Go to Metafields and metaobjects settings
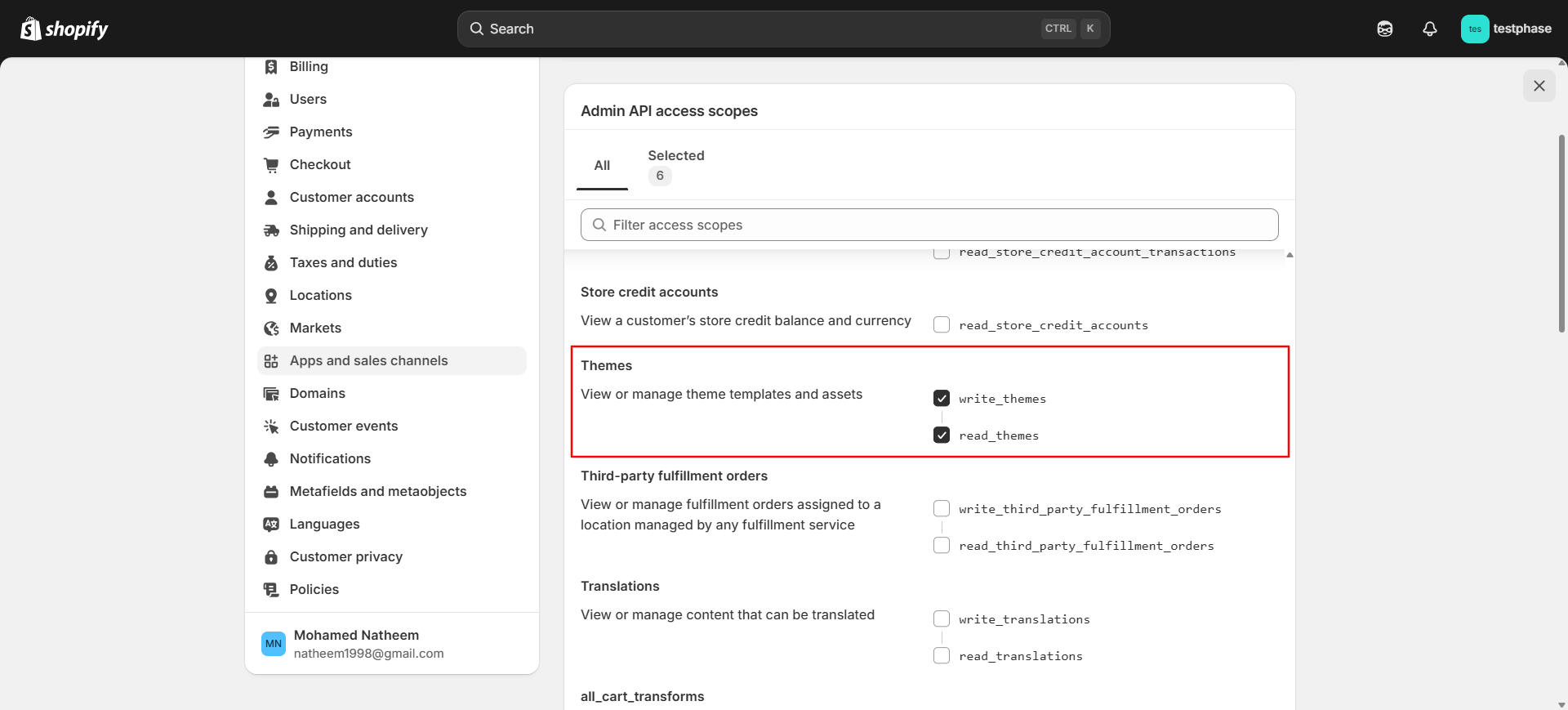The height and width of the screenshot is (710, 1568). click(377, 492)
